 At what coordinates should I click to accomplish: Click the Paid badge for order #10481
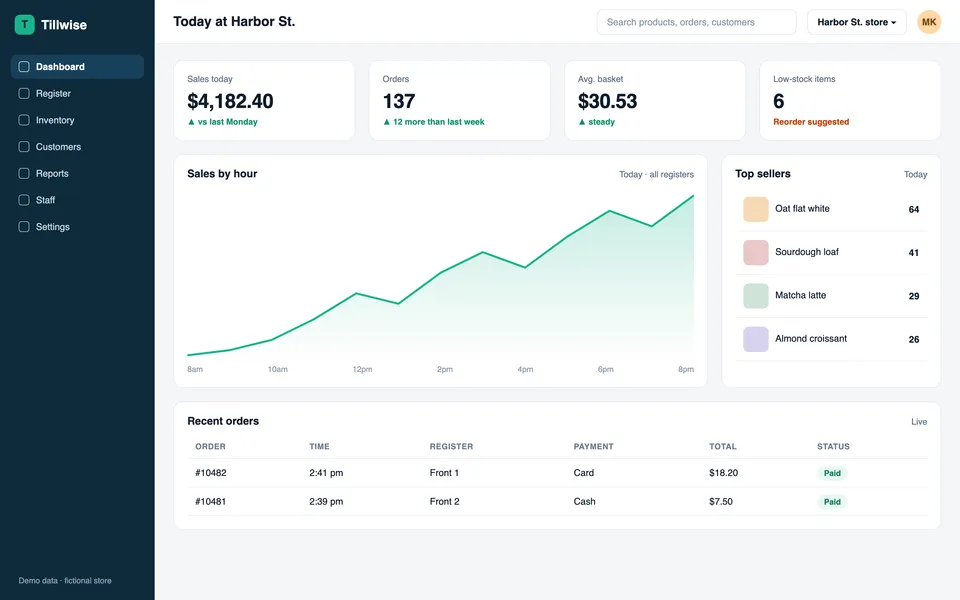(832, 501)
